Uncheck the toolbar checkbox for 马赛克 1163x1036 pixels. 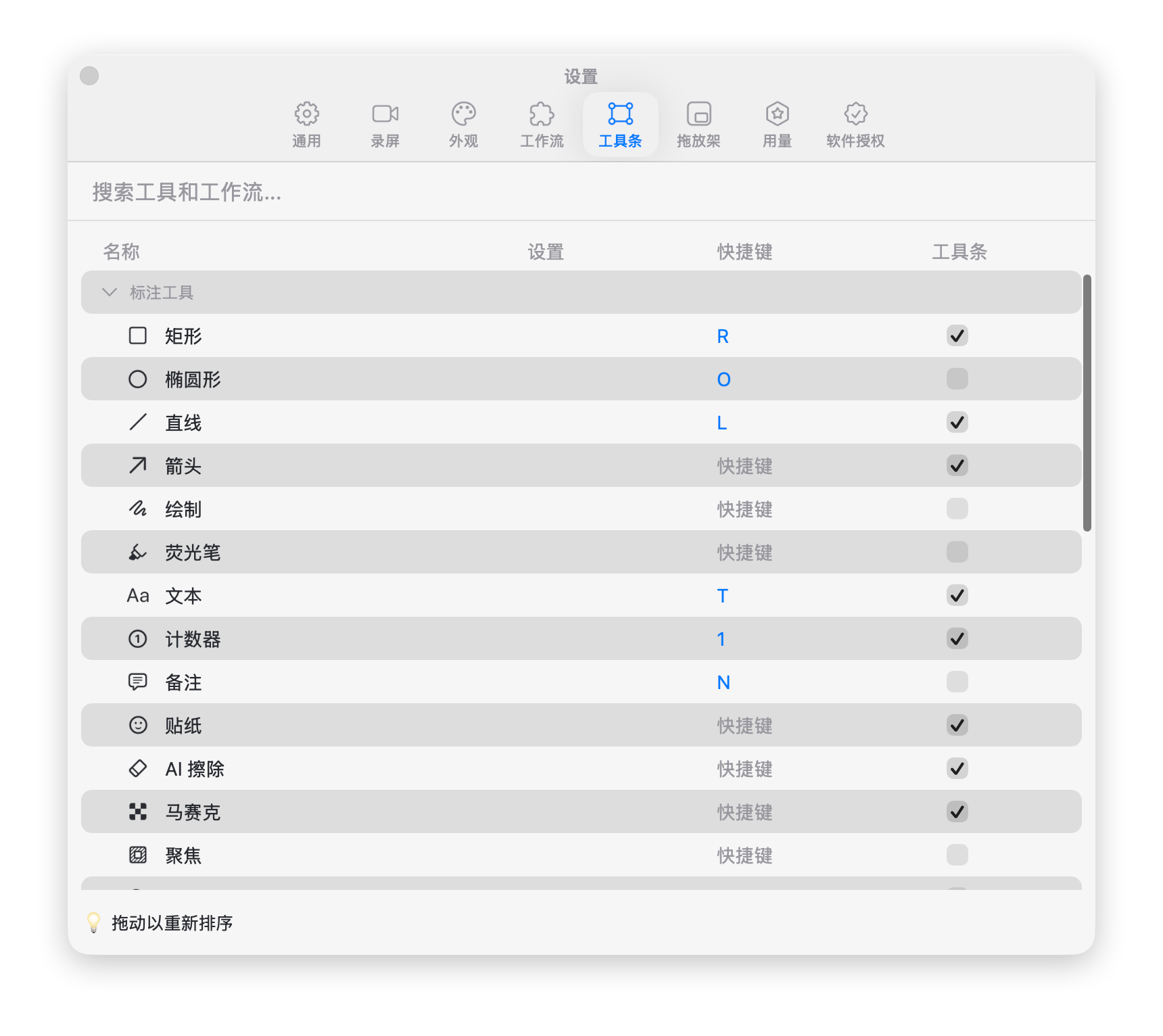pos(957,811)
